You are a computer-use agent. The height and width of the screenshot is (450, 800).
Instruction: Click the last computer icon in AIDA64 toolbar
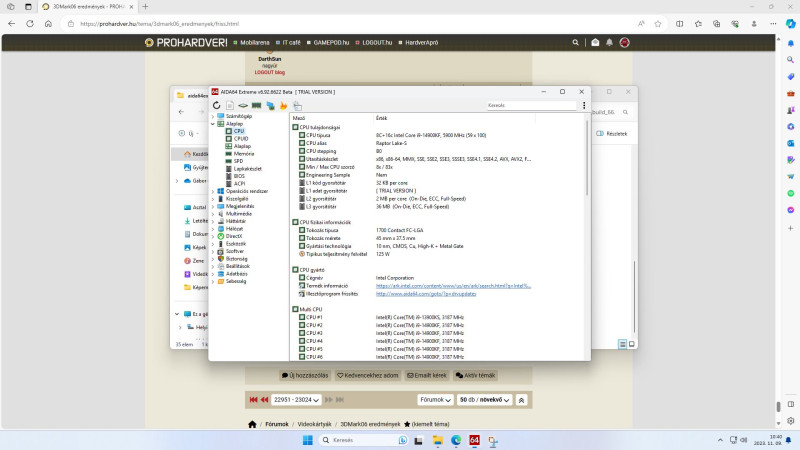[x=297, y=106]
